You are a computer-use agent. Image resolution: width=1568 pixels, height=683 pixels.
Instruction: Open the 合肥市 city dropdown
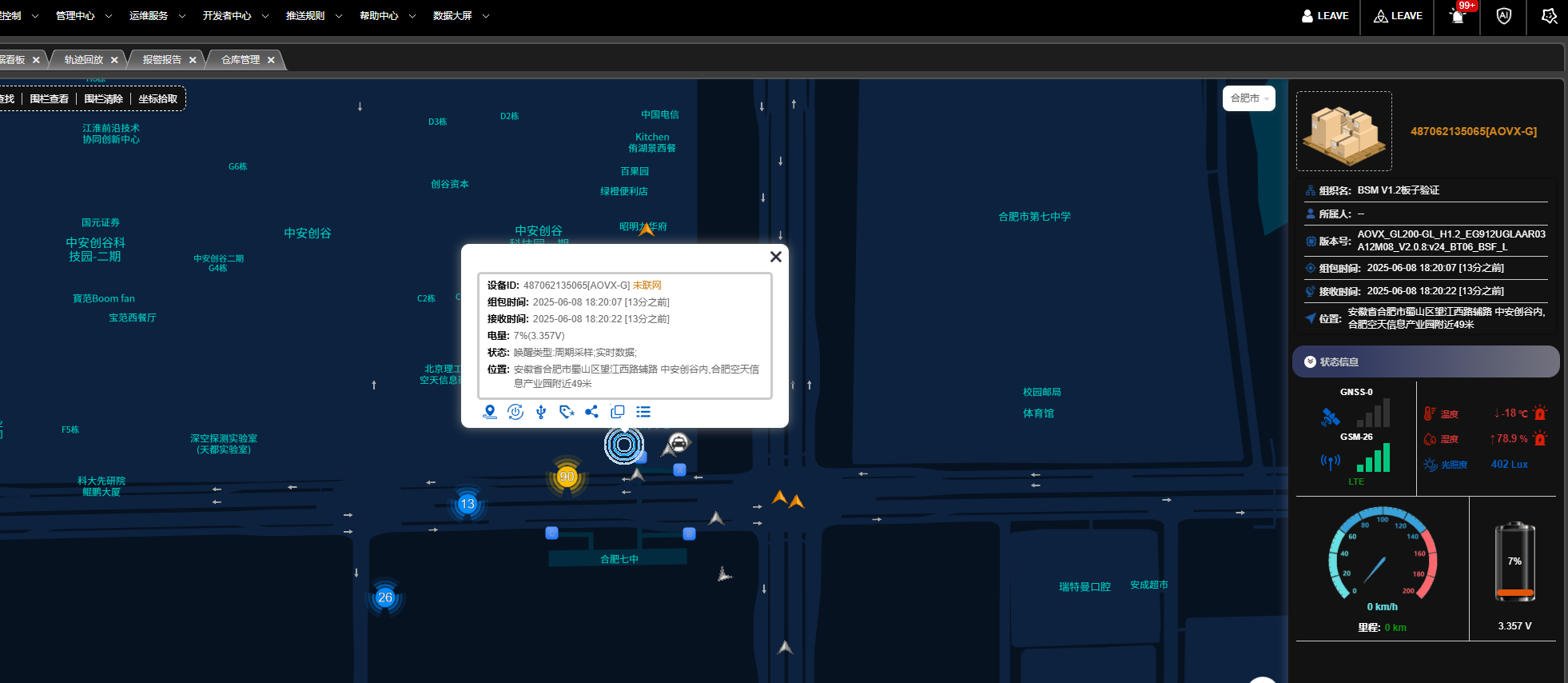coord(1248,98)
